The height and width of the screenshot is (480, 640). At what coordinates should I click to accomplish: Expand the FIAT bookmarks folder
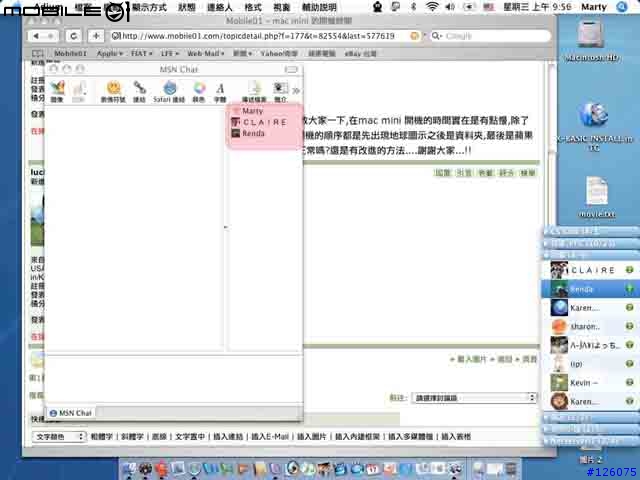pos(141,53)
